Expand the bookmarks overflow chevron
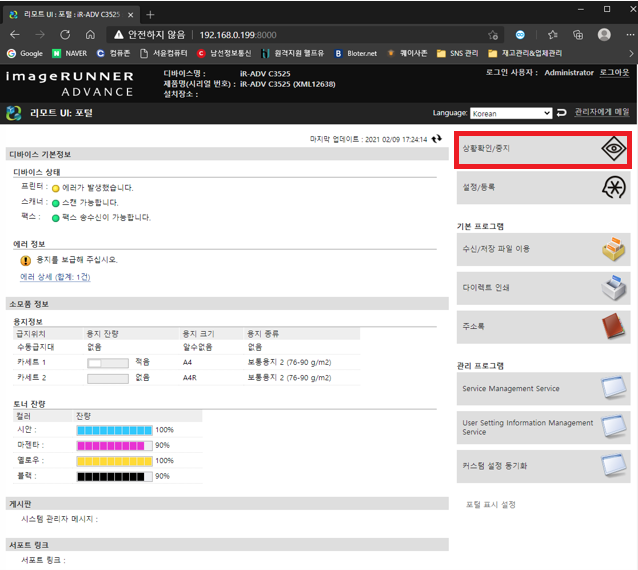 coord(631,53)
